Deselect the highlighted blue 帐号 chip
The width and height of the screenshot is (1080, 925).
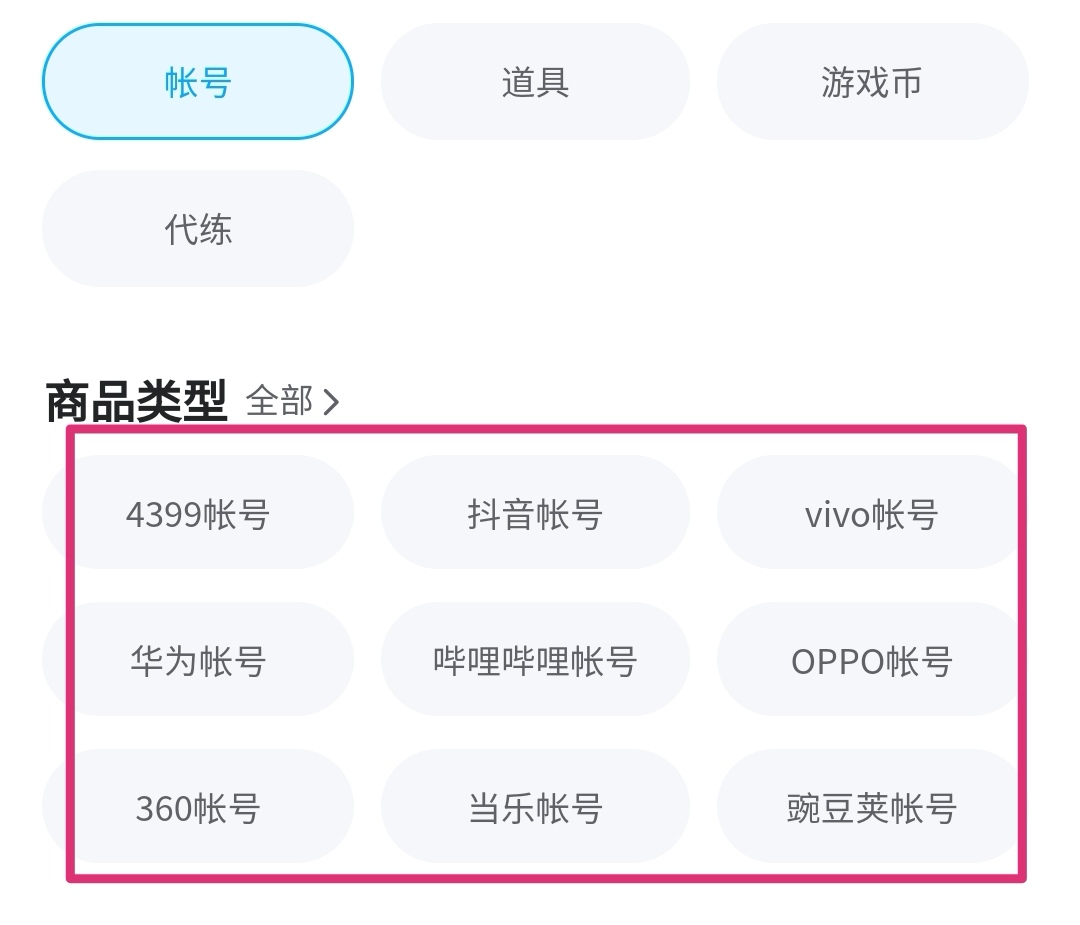(198, 82)
